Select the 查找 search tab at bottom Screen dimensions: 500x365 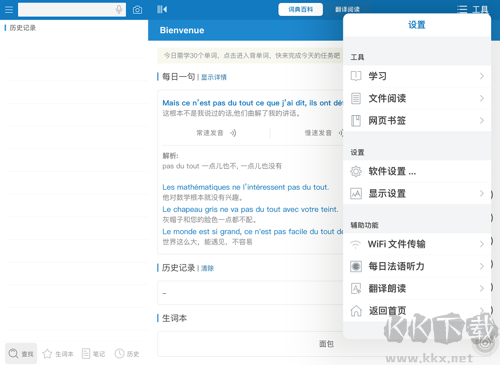[x=21, y=354]
